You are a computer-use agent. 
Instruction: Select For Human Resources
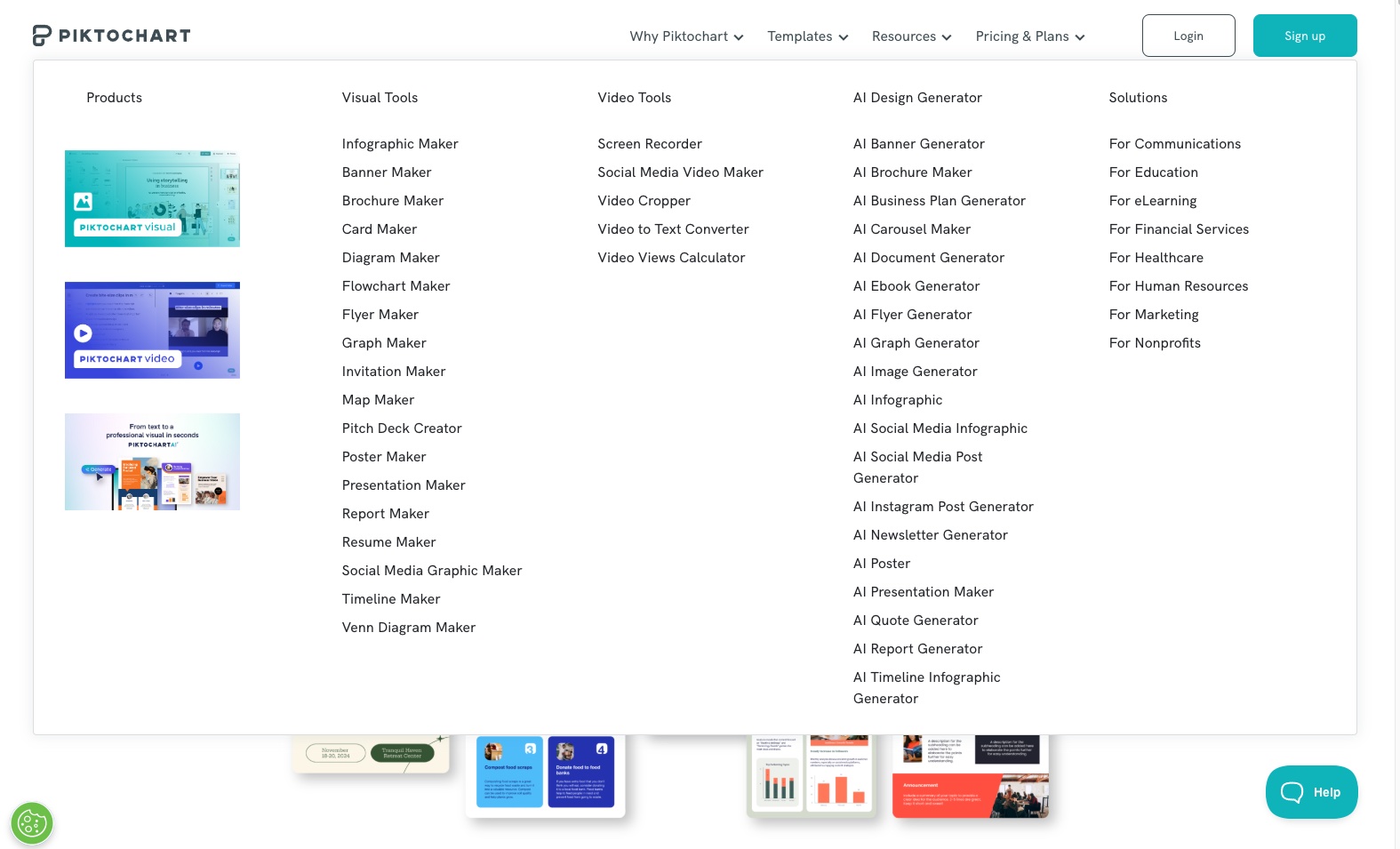(1179, 286)
